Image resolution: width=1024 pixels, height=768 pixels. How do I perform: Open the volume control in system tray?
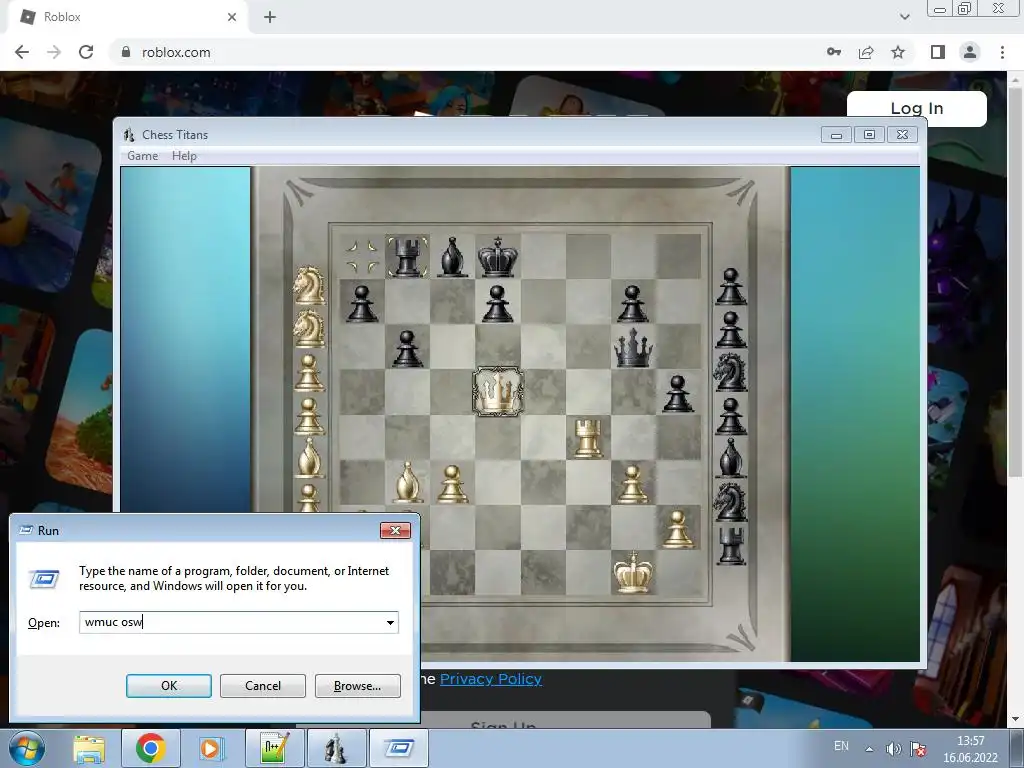pyautogui.click(x=893, y=749)
